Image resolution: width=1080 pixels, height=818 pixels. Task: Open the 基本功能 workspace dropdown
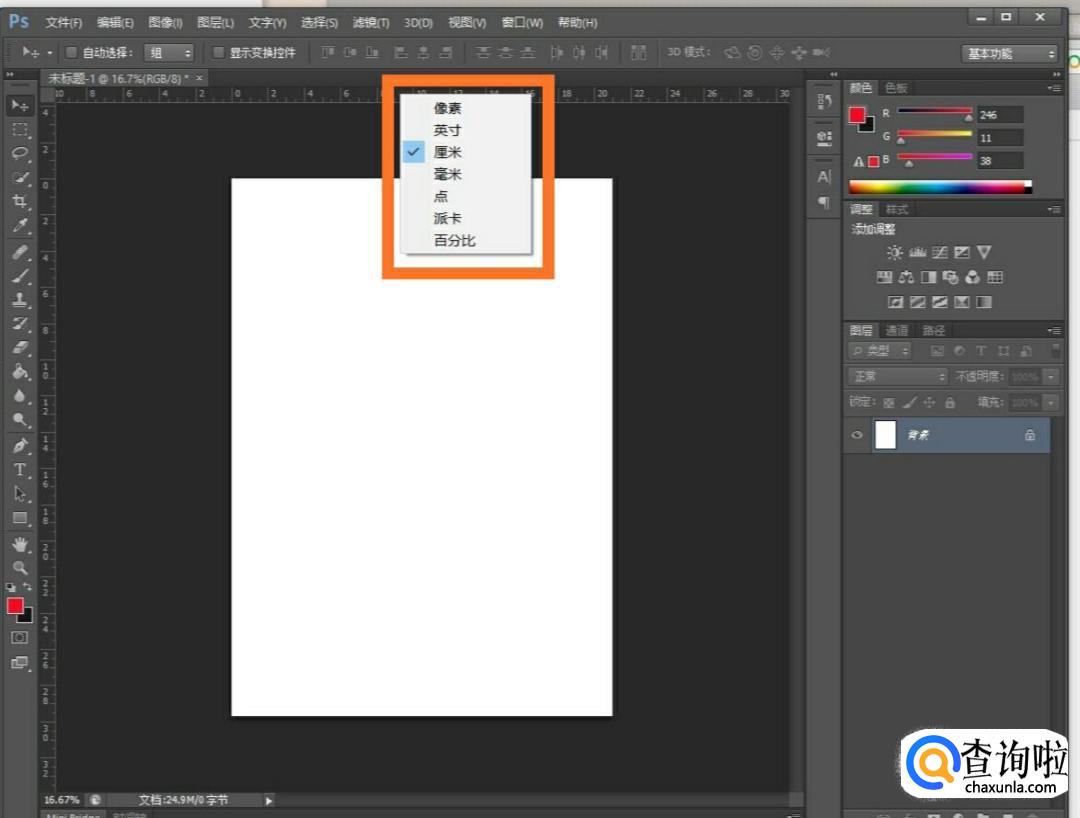[1010, 53]
